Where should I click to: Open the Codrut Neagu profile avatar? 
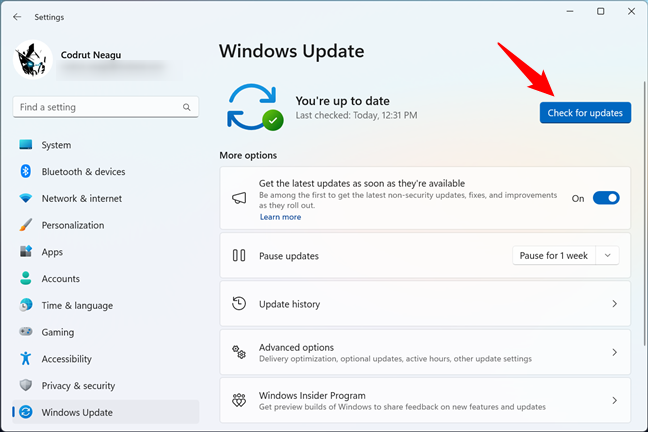tap(33, 60)
